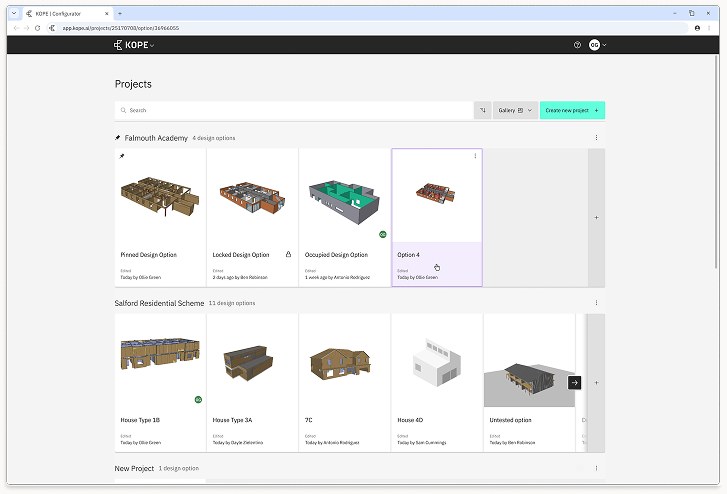Click the browser forward arrow
727x494 pixels.
[x=26, y=28]
